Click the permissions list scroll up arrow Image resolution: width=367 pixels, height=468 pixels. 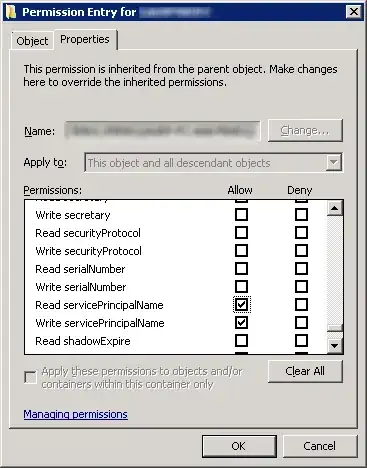click(x=334, y=208)
